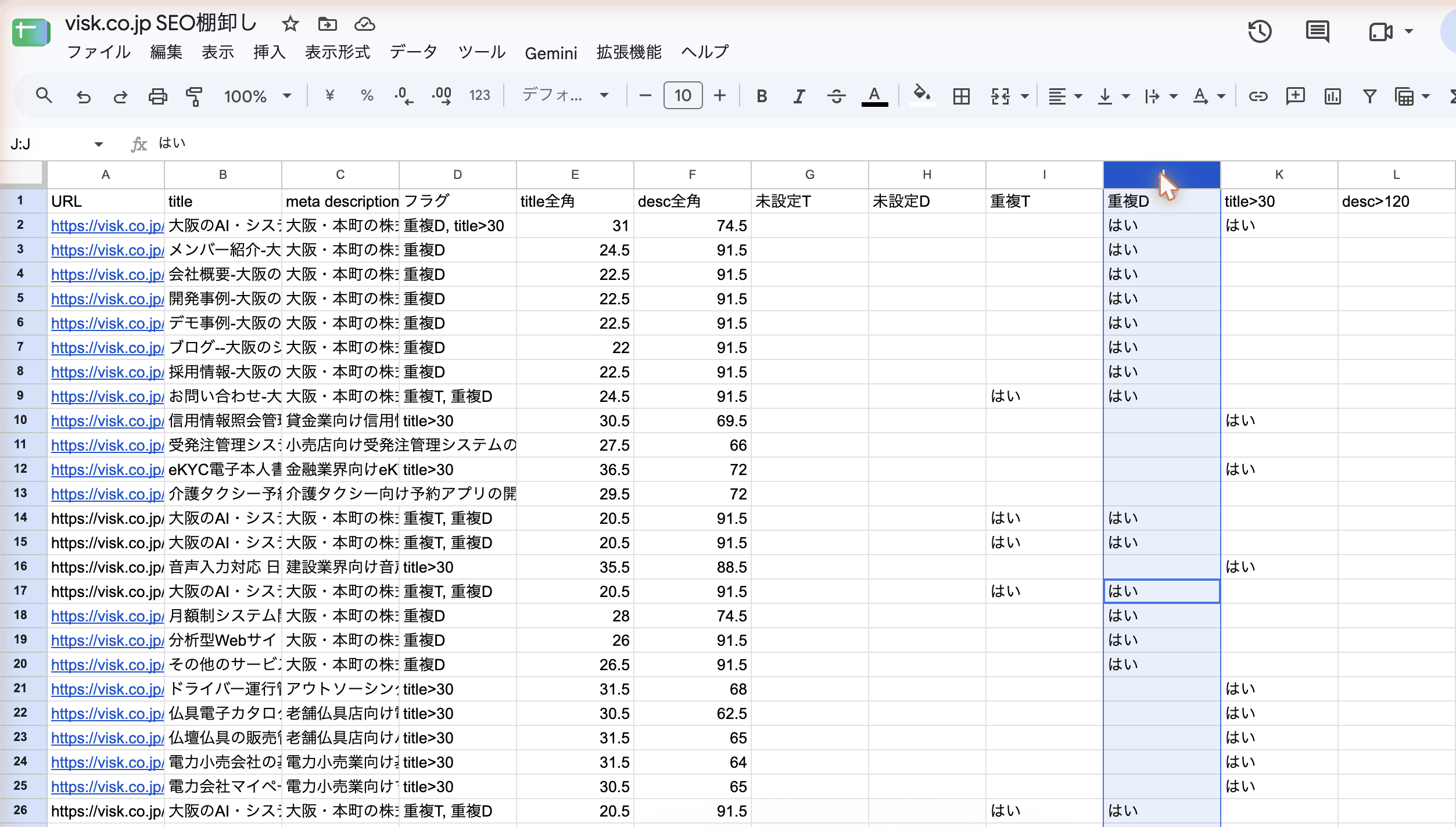This screenshot has height=827, width=1456.
Task: Open the text color picker
Action: (x=874, y=96)
